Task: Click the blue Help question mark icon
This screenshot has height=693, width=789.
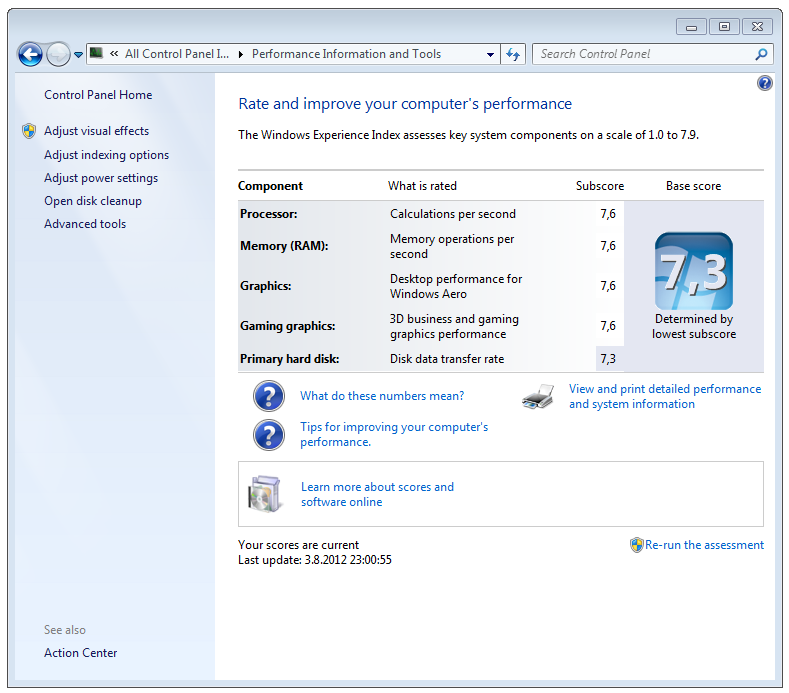Action: pyautogui.click(x=765, y=84)
